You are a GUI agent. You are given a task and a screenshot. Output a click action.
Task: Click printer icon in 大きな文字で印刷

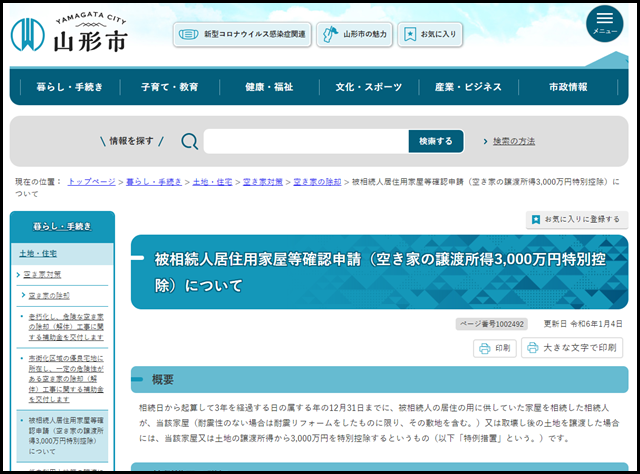tap(532, 348)
